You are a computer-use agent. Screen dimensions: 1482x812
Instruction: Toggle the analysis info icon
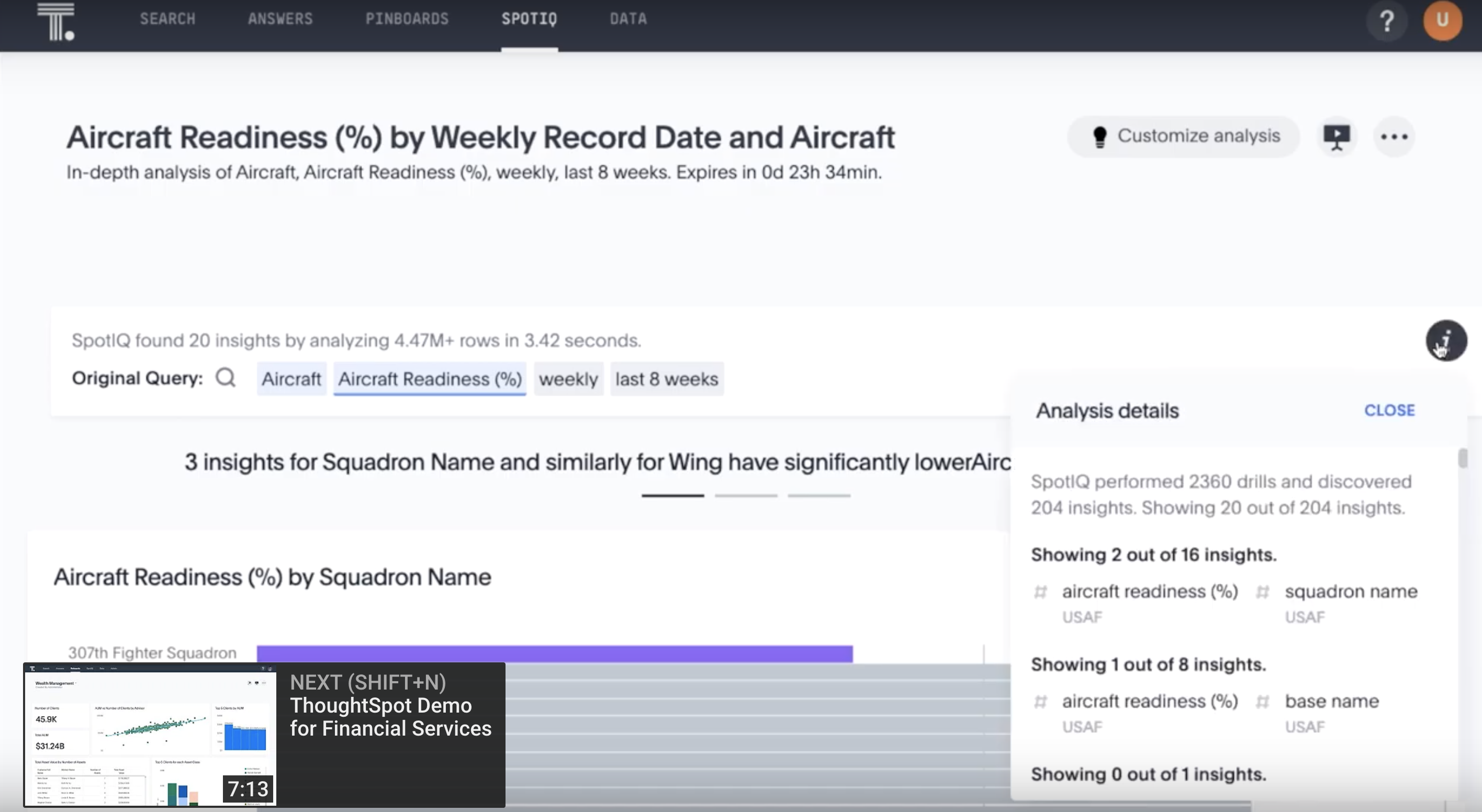click(x=1446, y=341)
